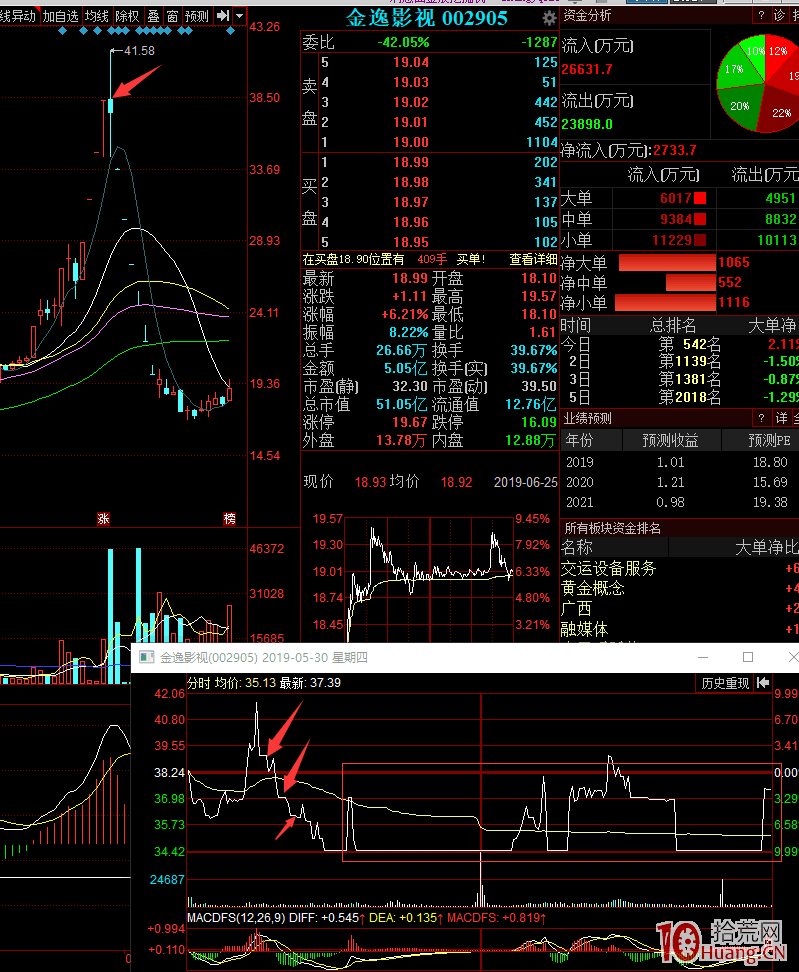Maximize the 金逸影视 2019-05-30 intraday window
This screenshot has height=972, width=799.
[x=748, y=657]
